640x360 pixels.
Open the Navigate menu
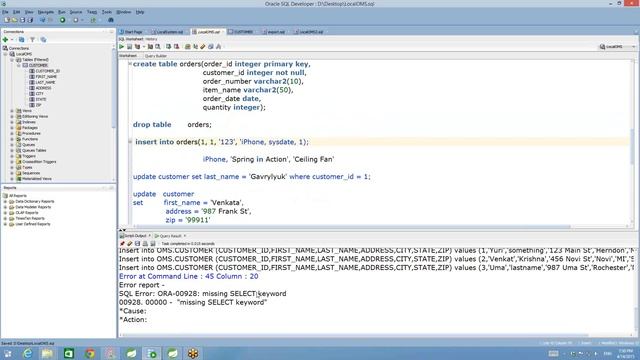(x=46, y=12)
